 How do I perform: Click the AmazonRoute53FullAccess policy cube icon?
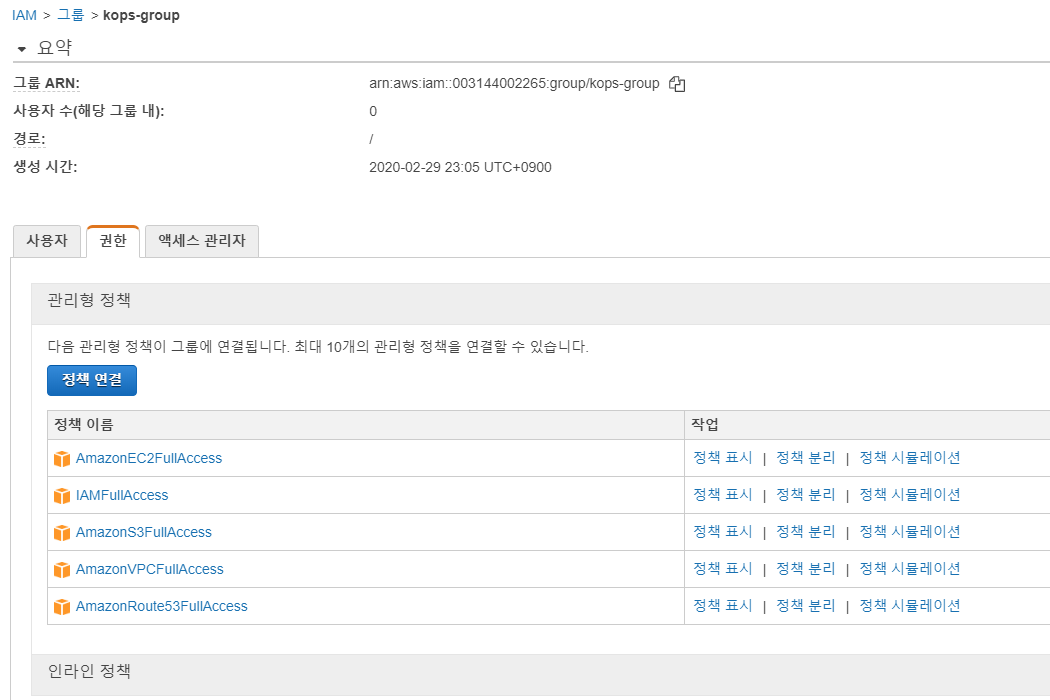62,606
